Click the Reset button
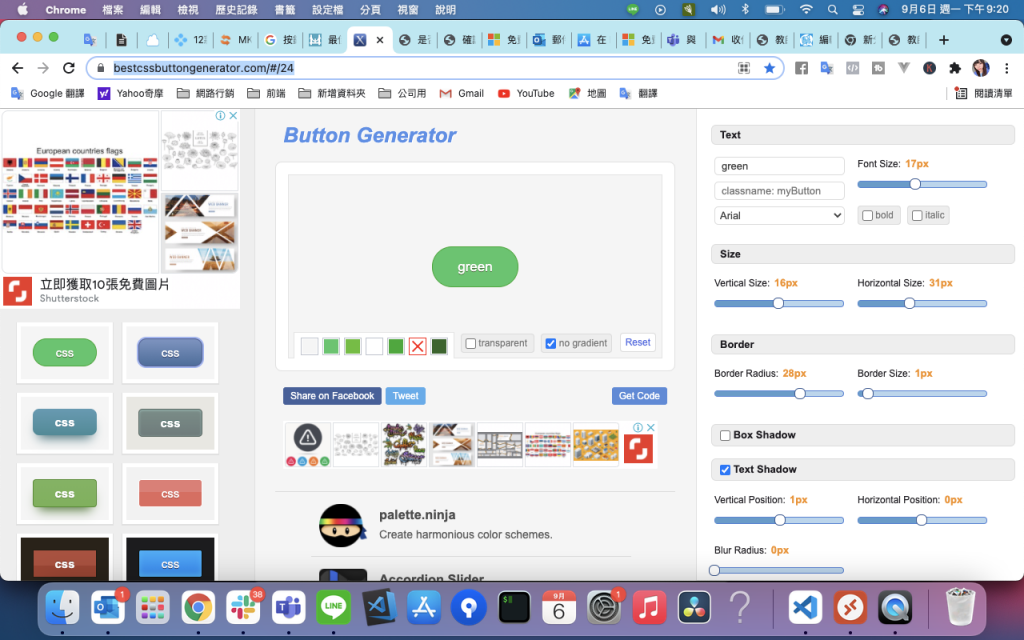This screenshot has height=640, width=1024. [x=637, y=342]
